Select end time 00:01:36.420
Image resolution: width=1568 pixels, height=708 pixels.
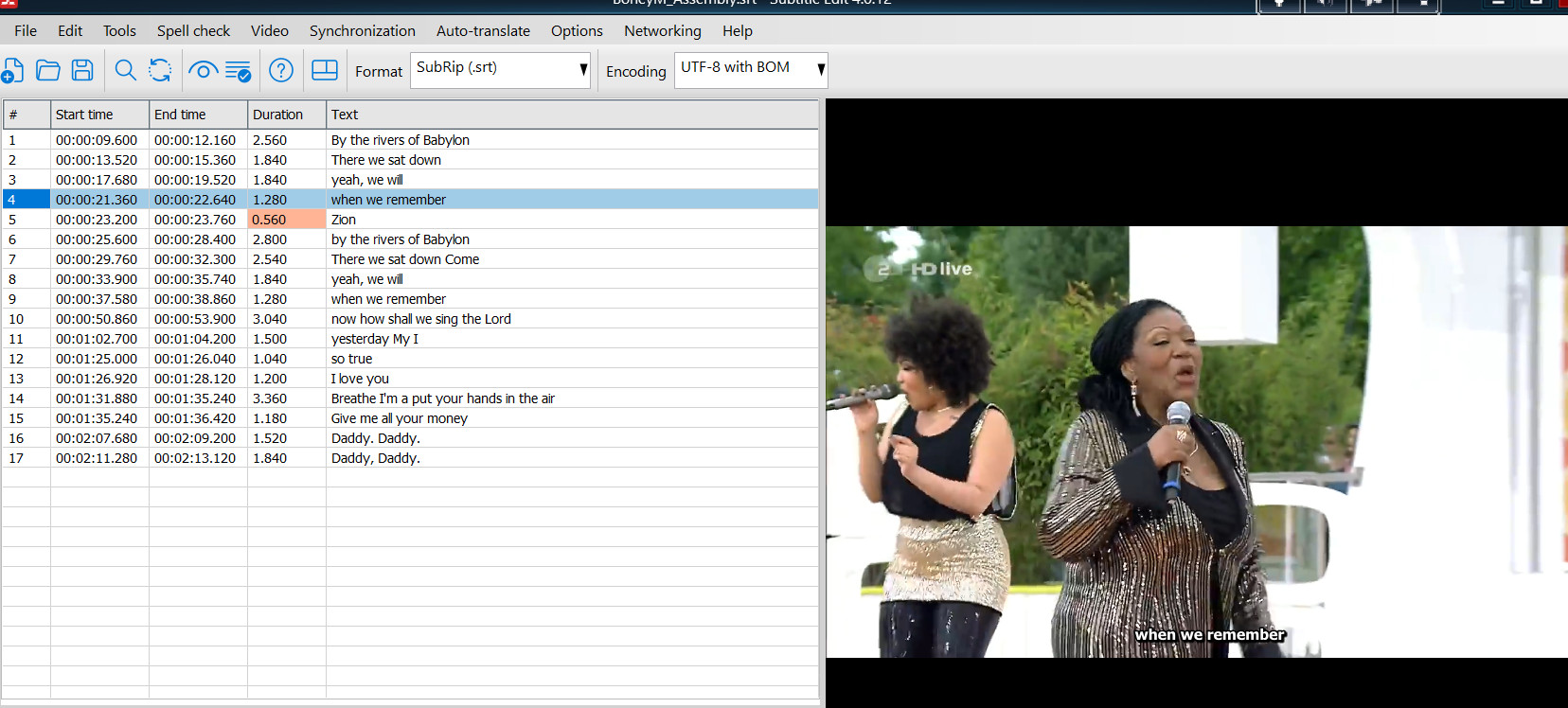pos(195,418)
